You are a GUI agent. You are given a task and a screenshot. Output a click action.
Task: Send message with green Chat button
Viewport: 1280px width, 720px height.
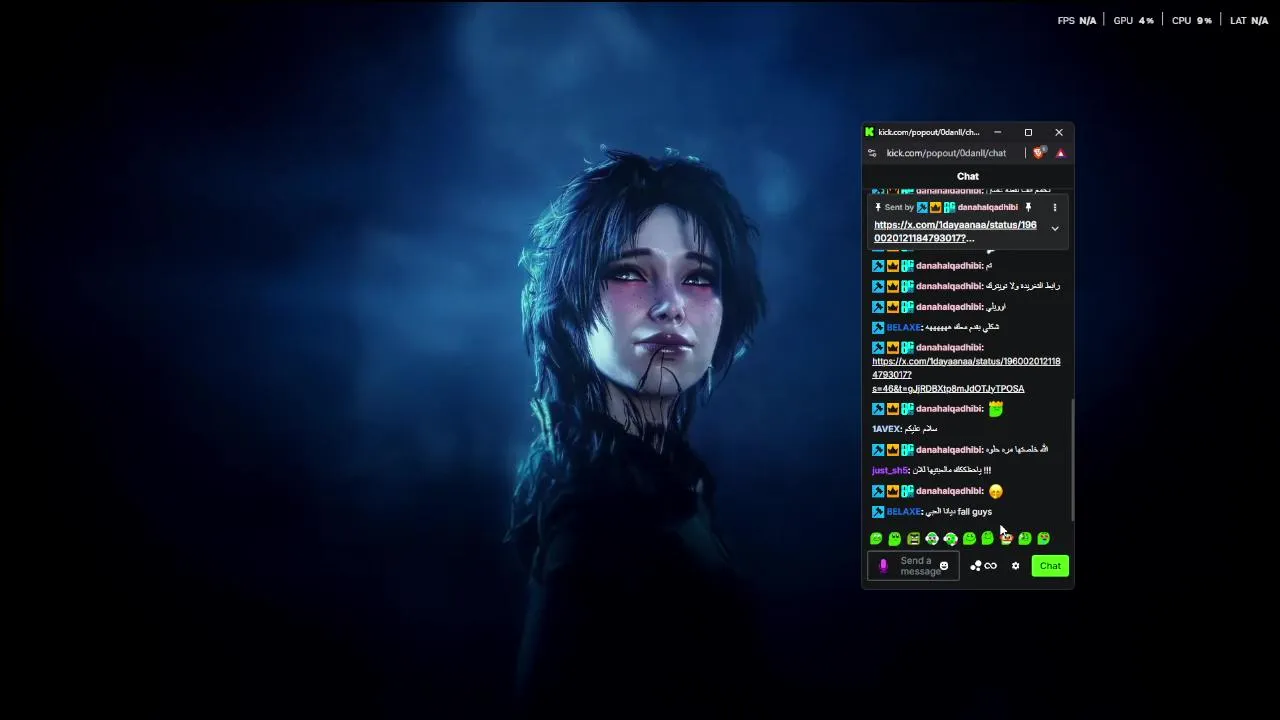pos(1050,566)
